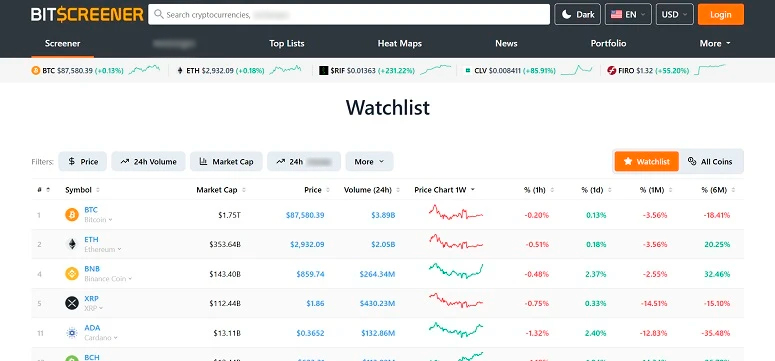This screenshot has height=361, width=775.
Task: Open the Heat Maps tab
Action: click(399, 44)
